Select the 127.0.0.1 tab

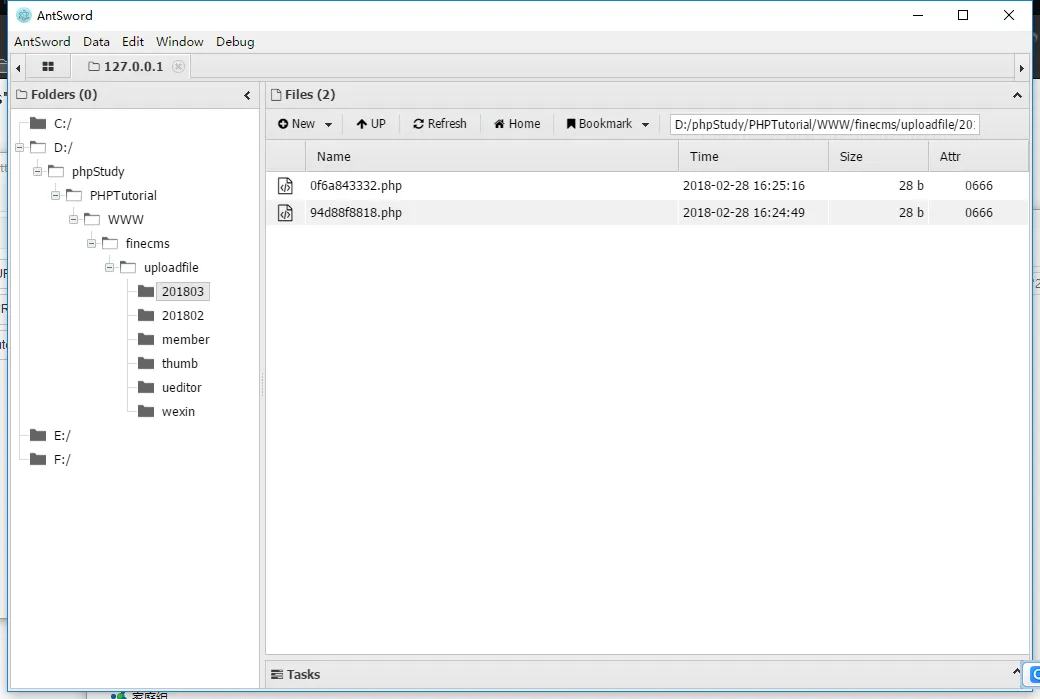click(132, 66)
